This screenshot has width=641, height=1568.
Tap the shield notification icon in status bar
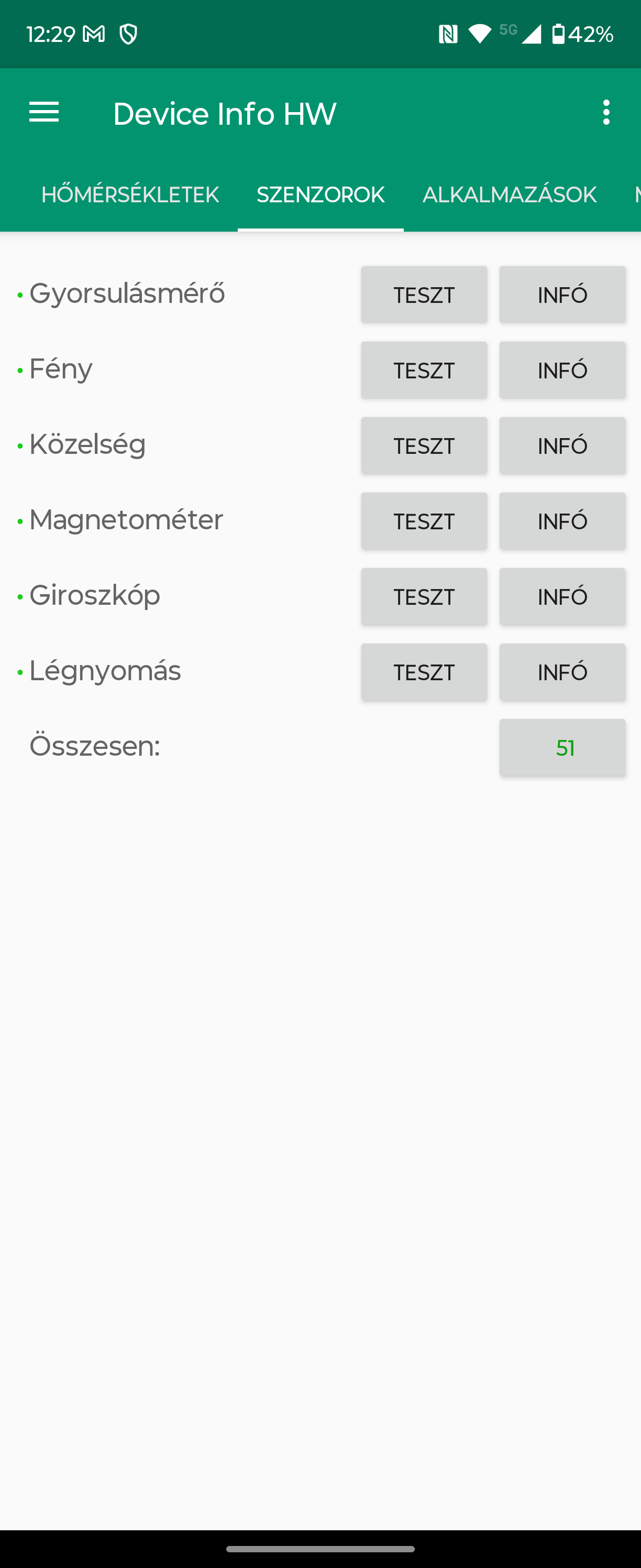128,34
